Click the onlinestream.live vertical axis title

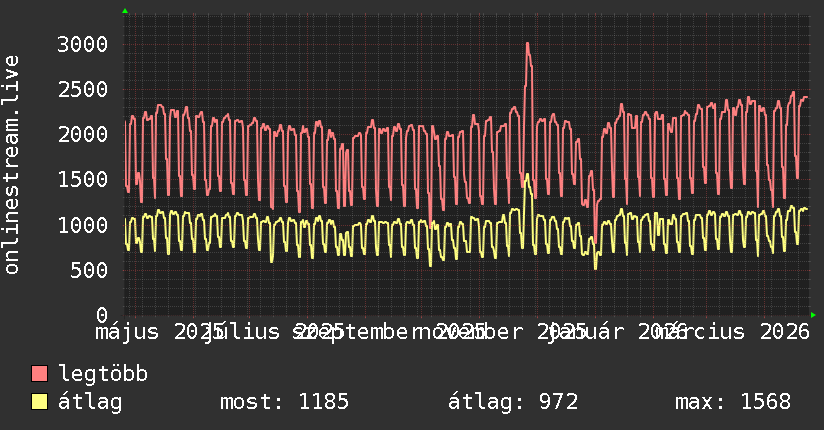(x=11, y=165)
